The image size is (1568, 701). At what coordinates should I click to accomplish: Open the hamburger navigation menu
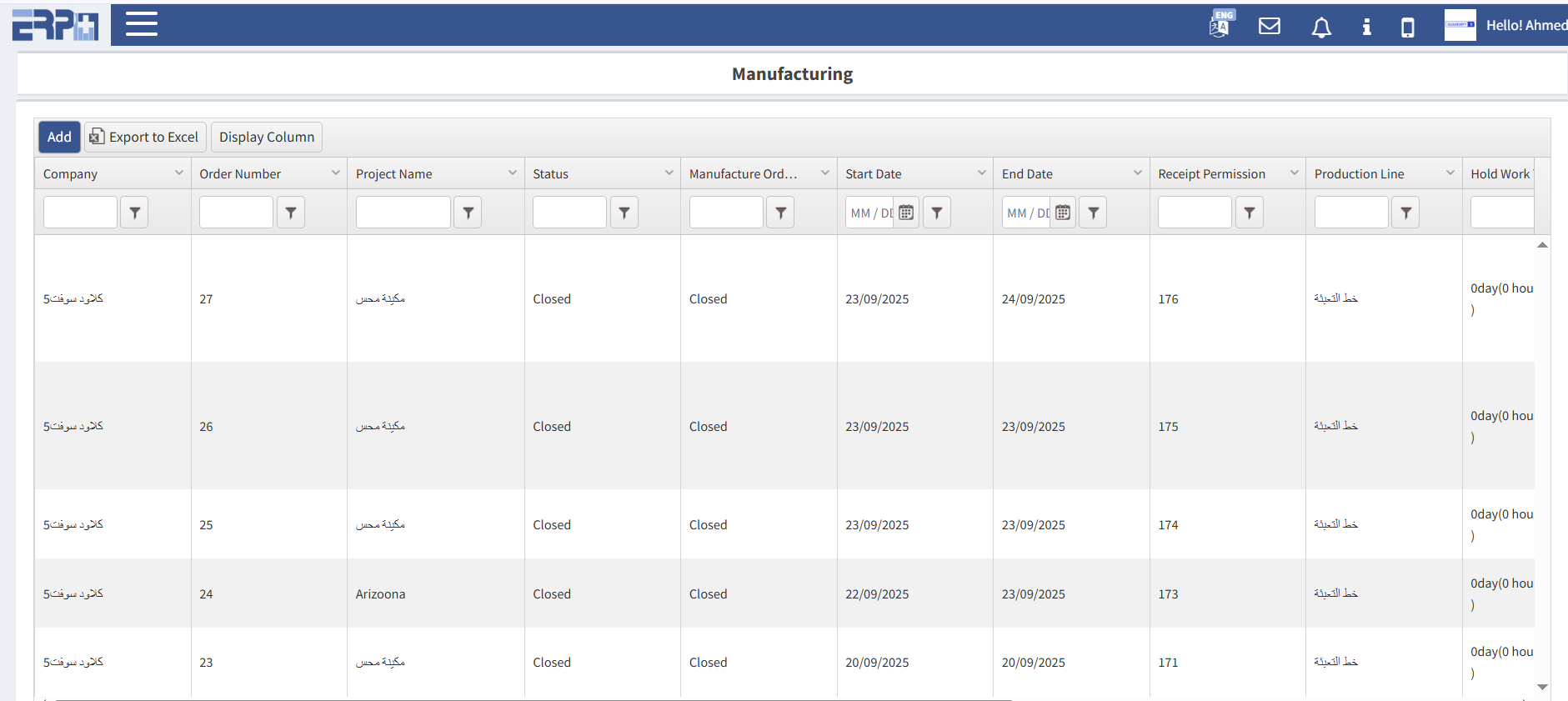pyautogui.click(x=142, y=24)
